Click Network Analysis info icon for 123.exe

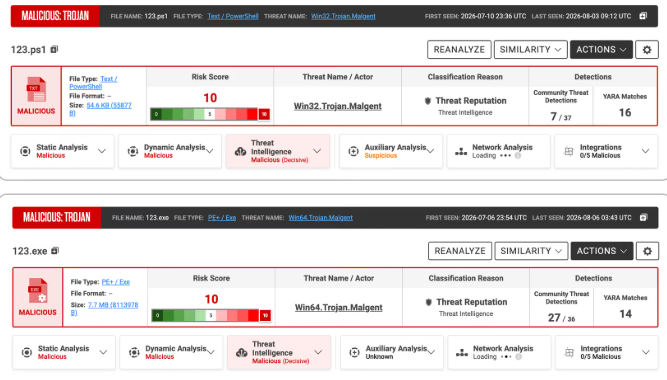pos(518,357)
